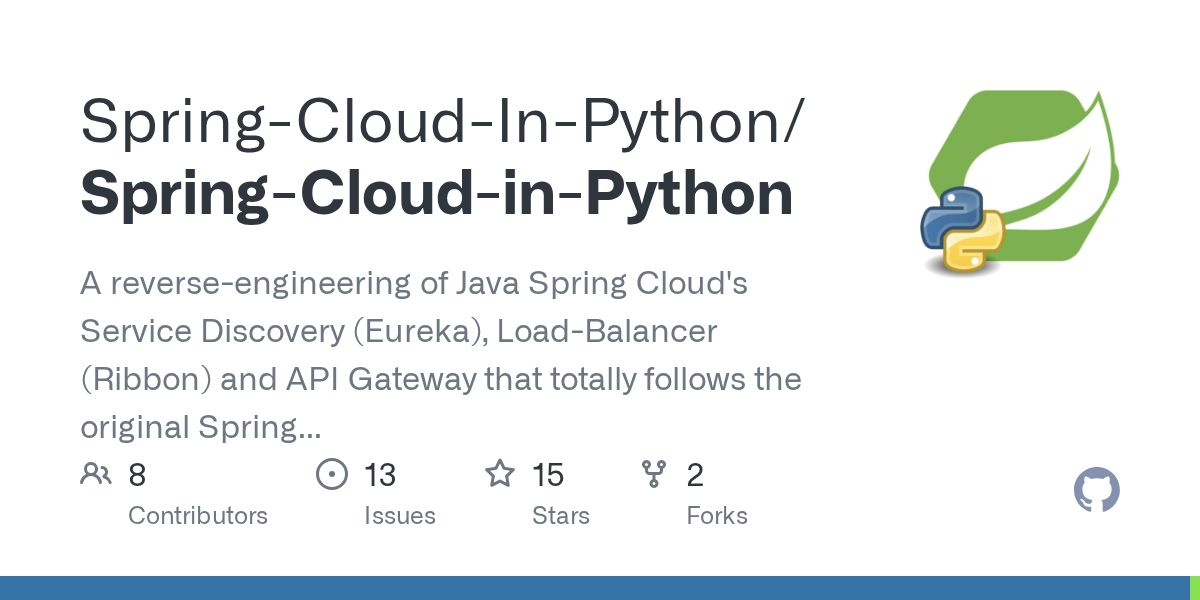Click the contributors people icon
Viewport: 1200px width, 600px height.
(96, 474)
